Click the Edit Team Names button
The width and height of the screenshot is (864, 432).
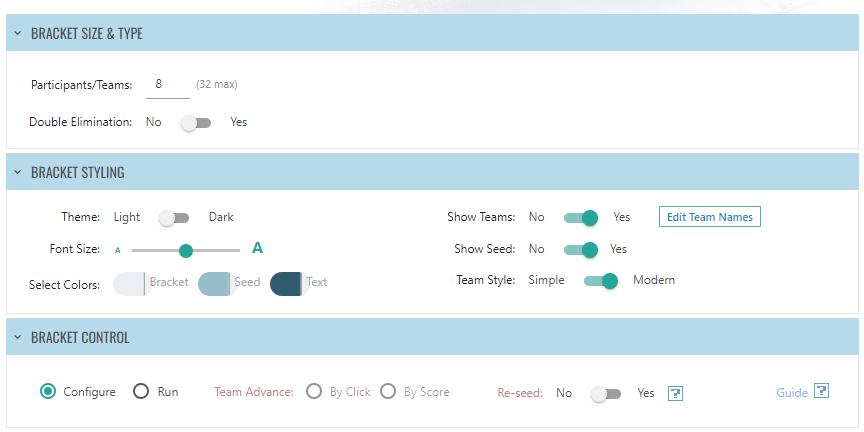[x=709, y=217]
